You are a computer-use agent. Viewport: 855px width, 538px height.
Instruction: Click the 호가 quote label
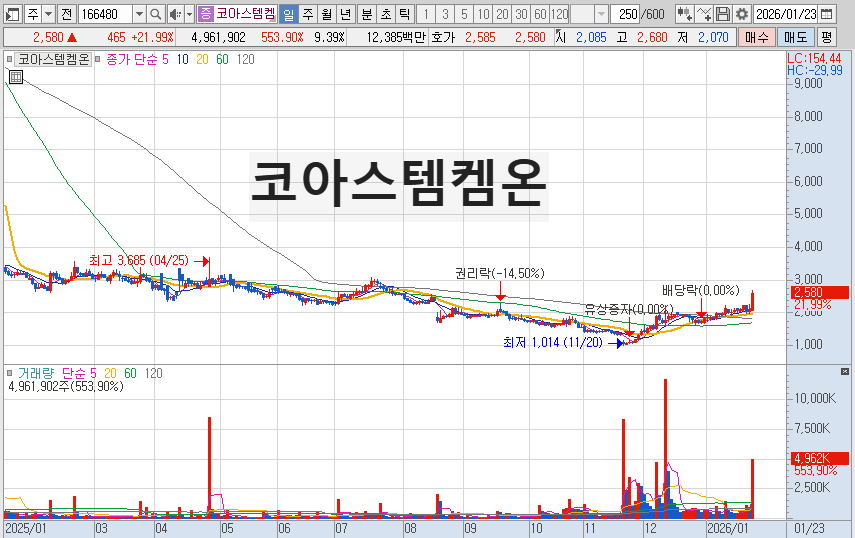pos(443,37)
